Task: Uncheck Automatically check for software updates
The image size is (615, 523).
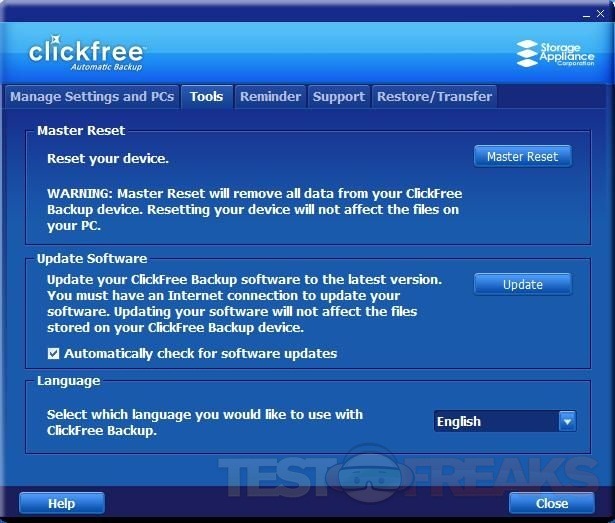Action: (54, 353)
